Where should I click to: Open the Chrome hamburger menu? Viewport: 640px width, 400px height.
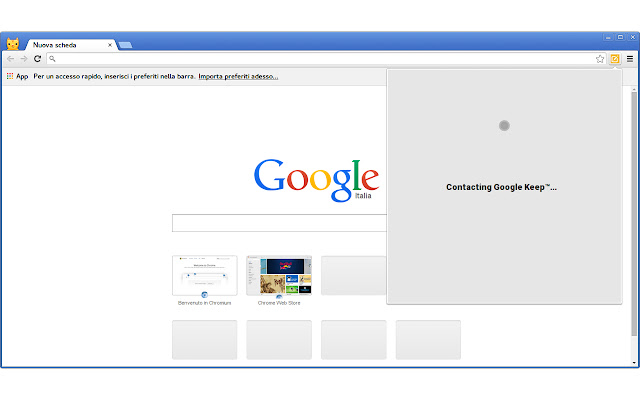(630, 59)
